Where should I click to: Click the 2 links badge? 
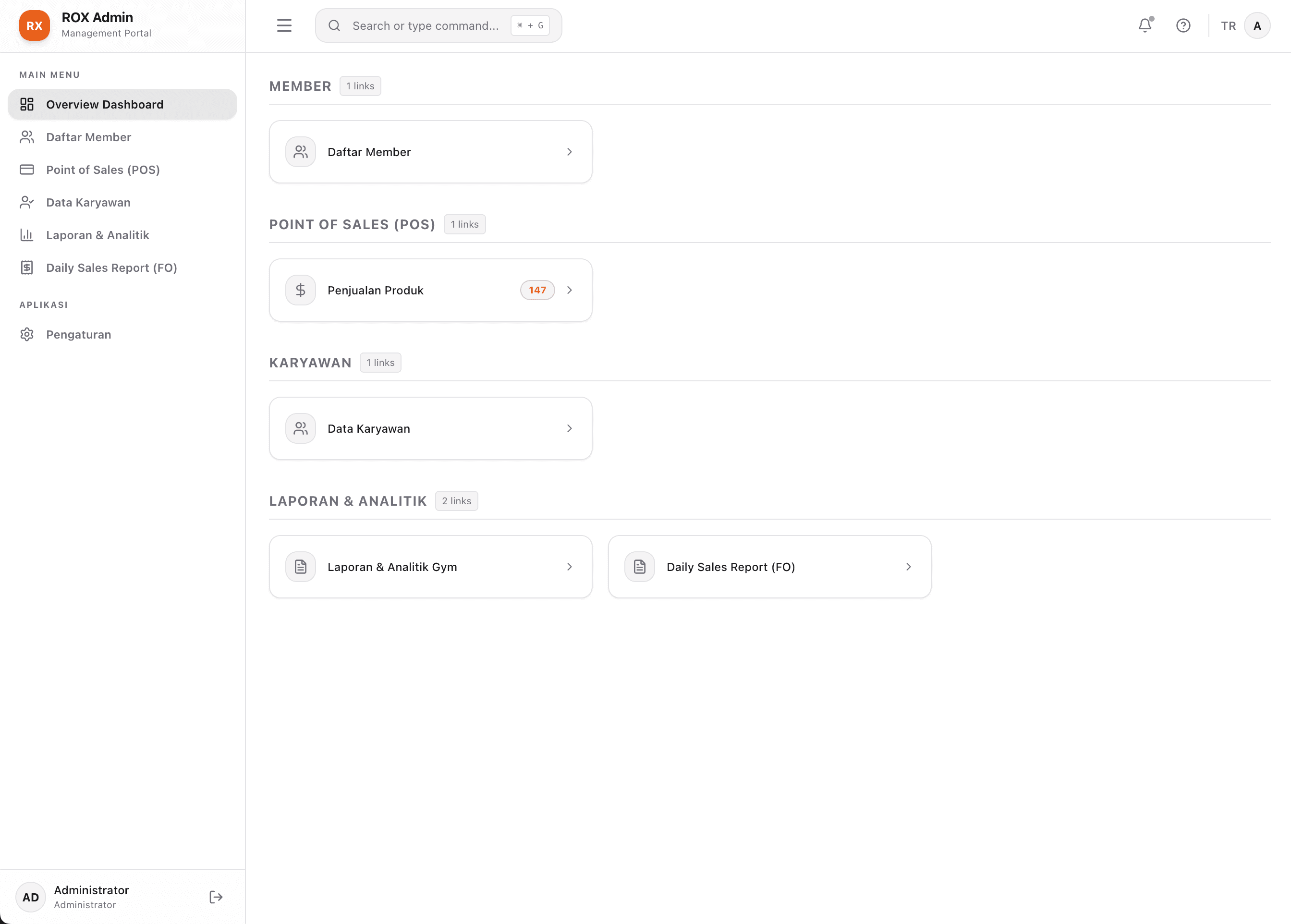(x=456, y=501)
